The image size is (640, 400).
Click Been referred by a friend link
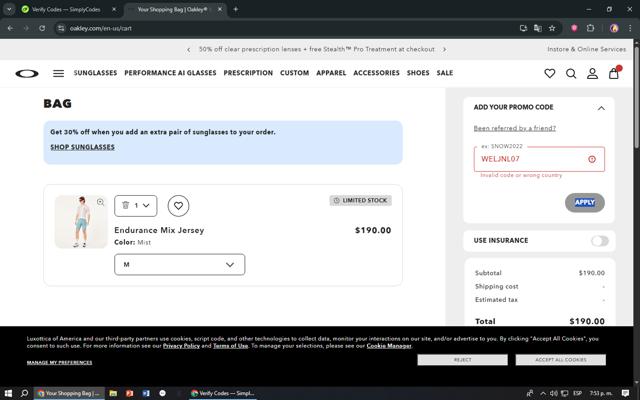[x=515, y=128]
